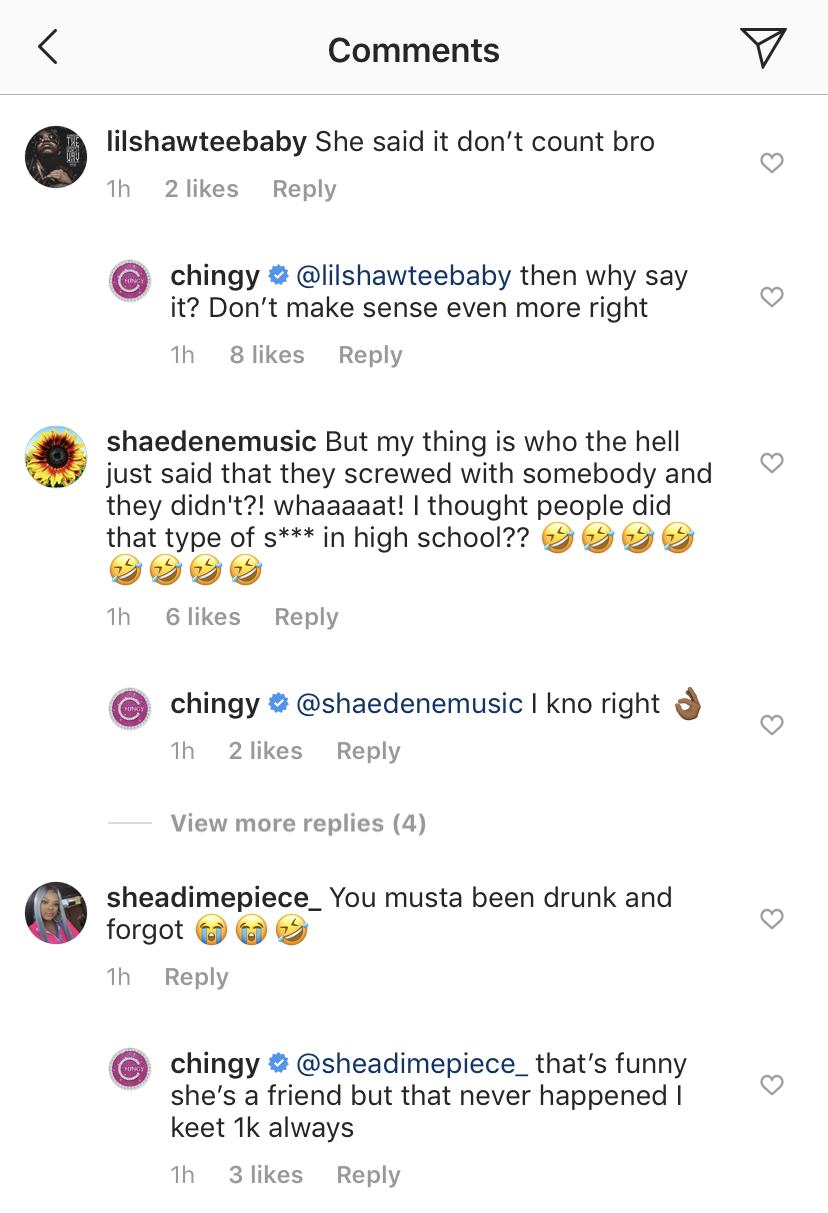View the 8 likes on chingy's reply
The height and width of the screenshot is (1213, 828).
tap(267, 355)
